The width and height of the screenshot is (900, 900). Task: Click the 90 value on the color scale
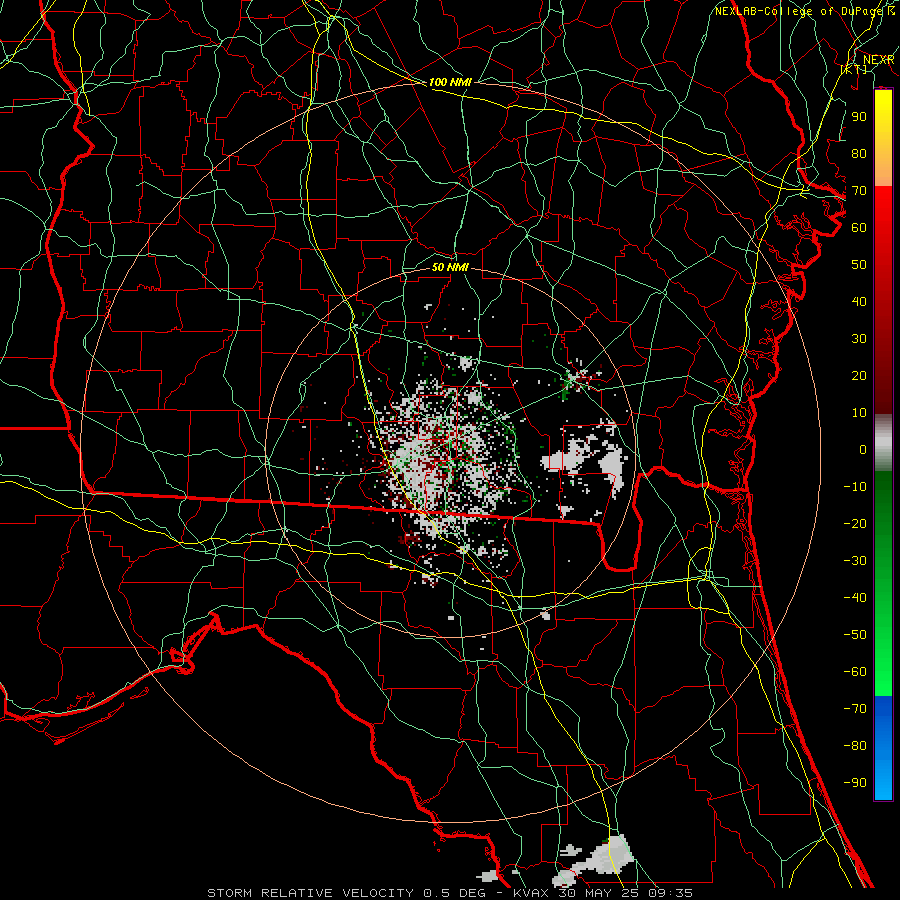click(x=859, y=117)
